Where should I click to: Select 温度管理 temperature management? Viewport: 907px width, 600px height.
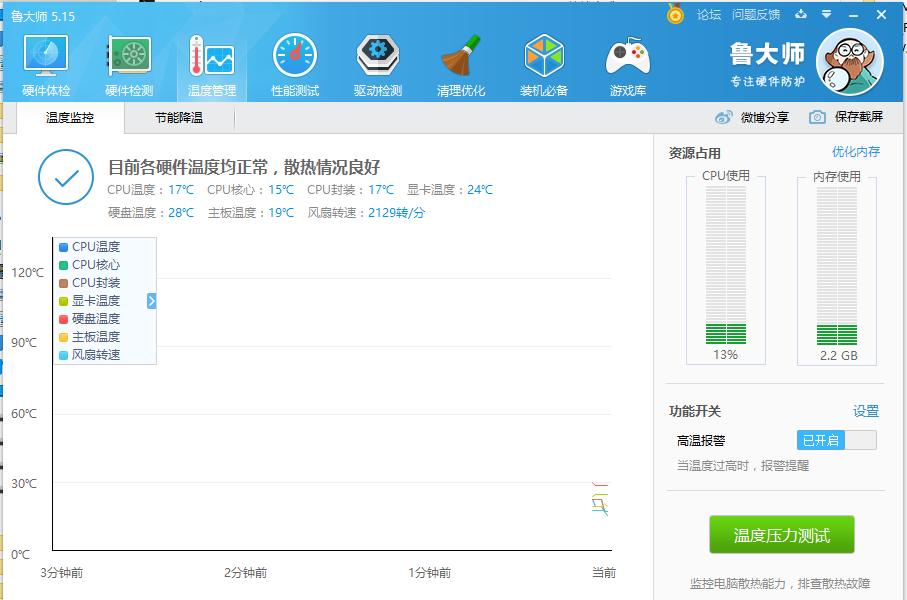click(x=212, y=65)
